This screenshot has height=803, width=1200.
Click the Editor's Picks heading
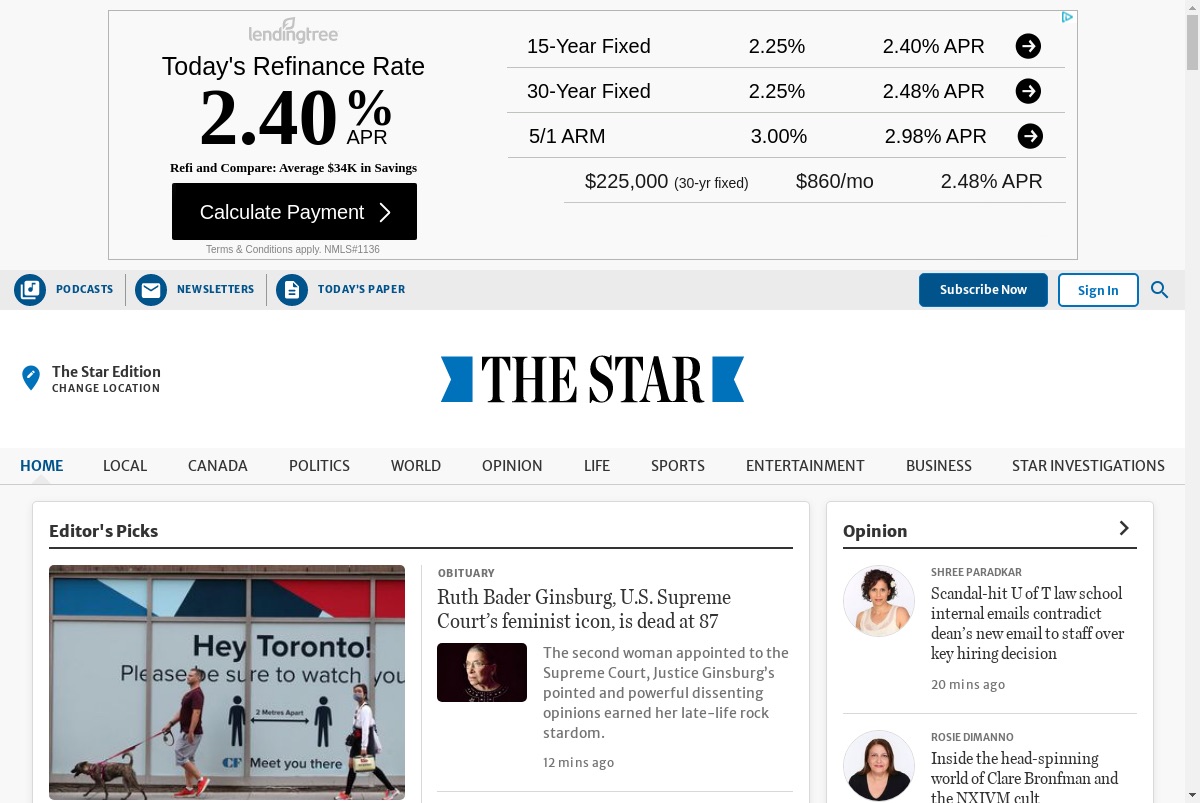click(103, 531)
